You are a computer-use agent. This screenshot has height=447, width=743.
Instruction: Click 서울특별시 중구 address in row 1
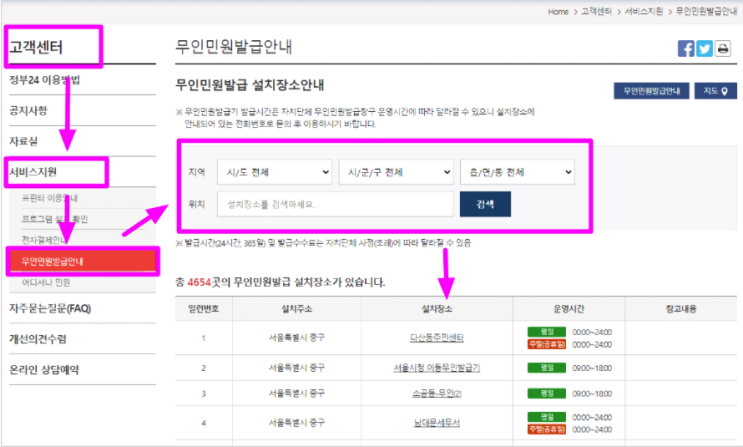coord(297,338)
